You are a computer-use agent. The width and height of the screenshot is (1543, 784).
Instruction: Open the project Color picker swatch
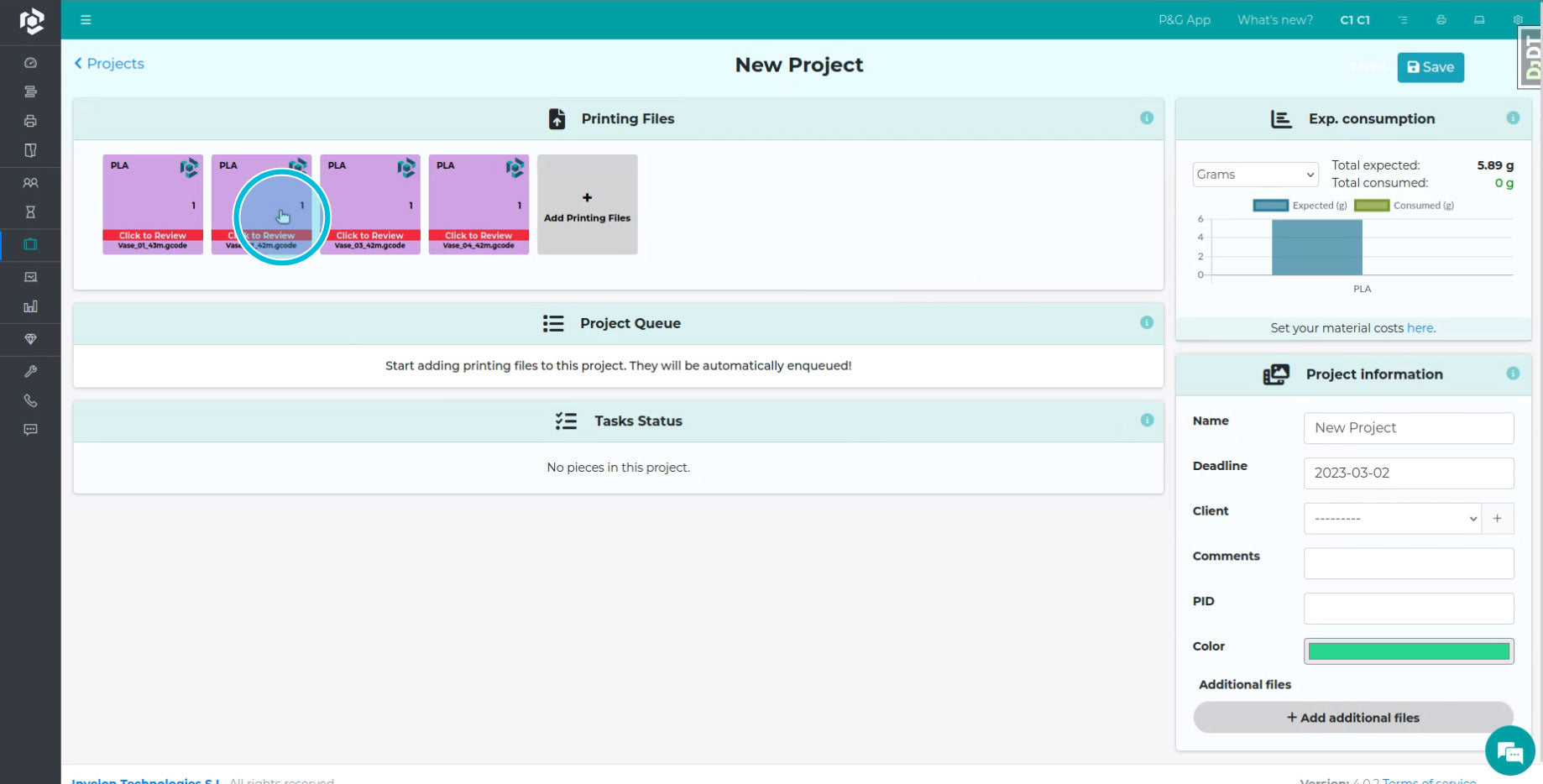pos(1409,651)
